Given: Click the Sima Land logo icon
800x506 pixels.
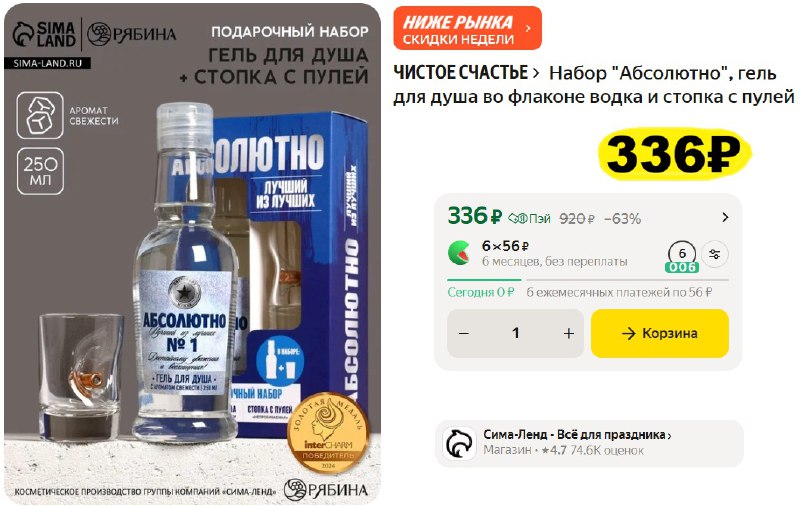Looking at the screenshot, I should point(23,35).
